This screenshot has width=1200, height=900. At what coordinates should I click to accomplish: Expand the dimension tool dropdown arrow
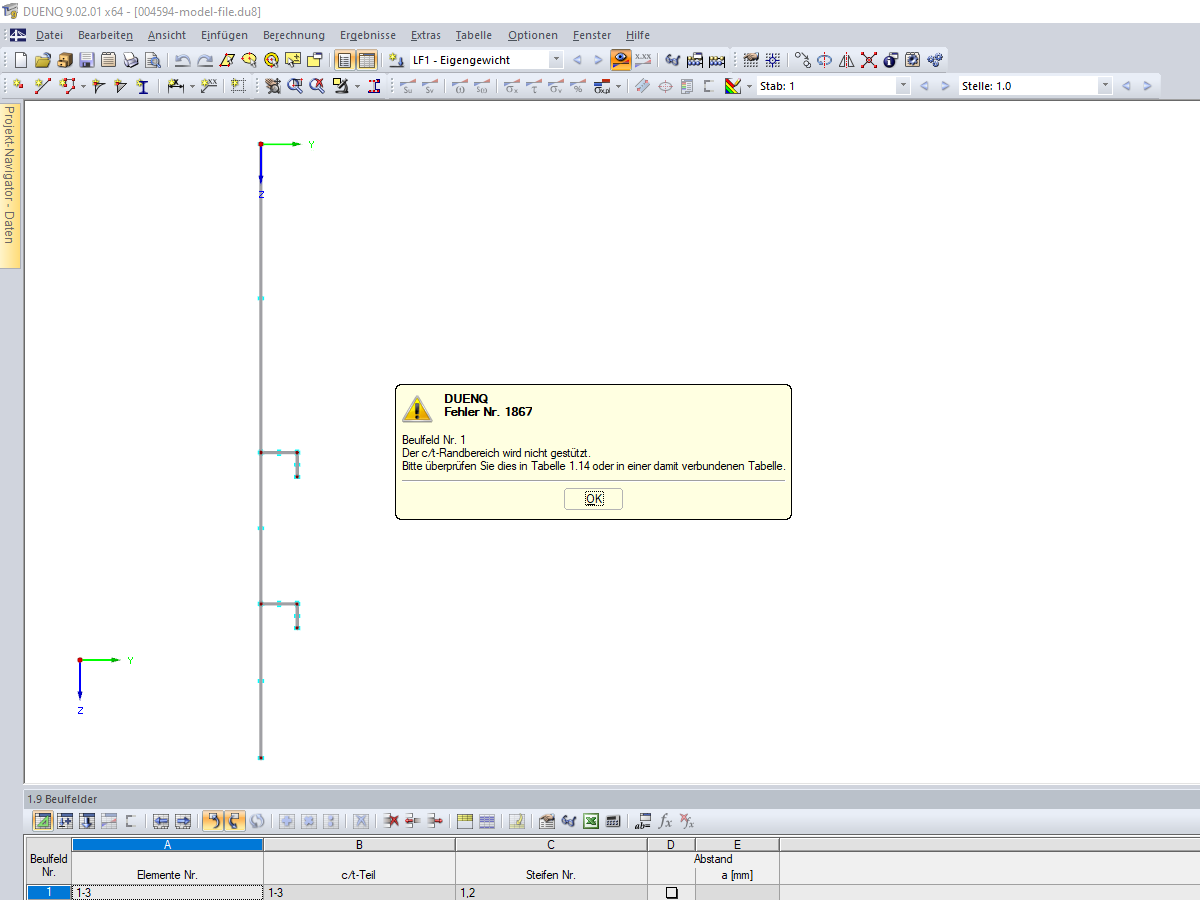191,86
